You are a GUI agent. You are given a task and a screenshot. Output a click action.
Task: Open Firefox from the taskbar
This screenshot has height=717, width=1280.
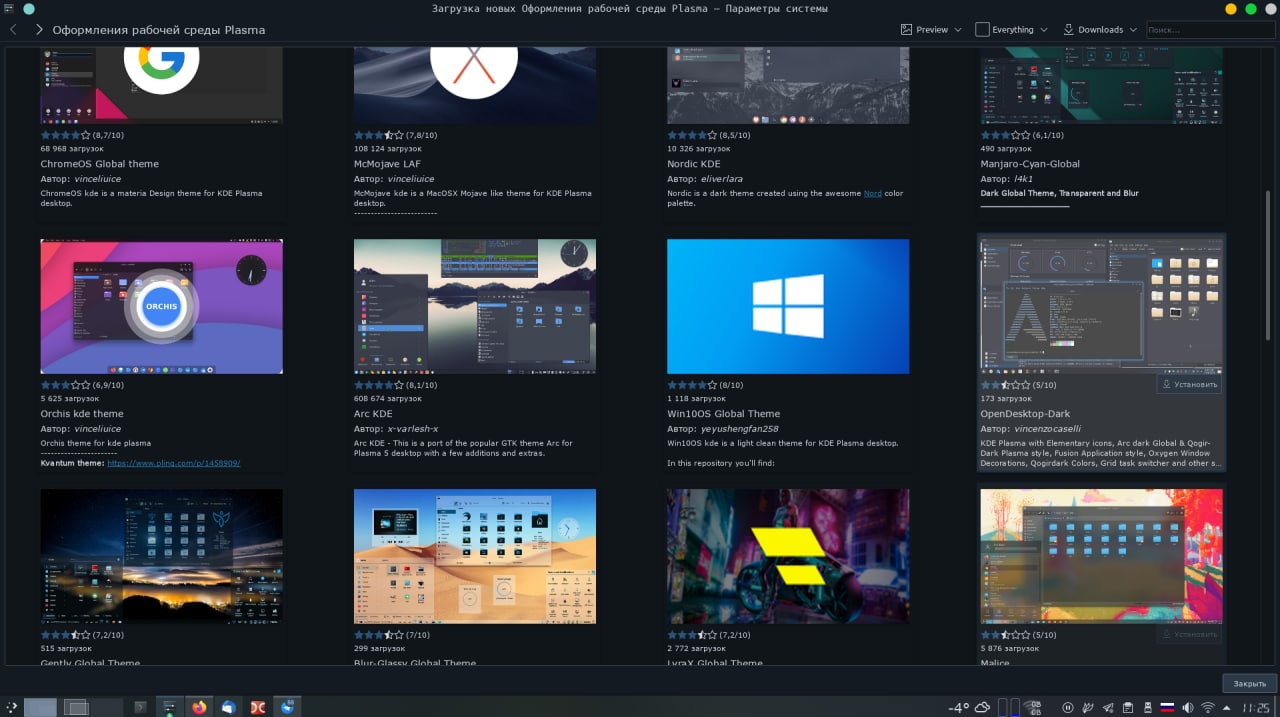tap(198, 707)
